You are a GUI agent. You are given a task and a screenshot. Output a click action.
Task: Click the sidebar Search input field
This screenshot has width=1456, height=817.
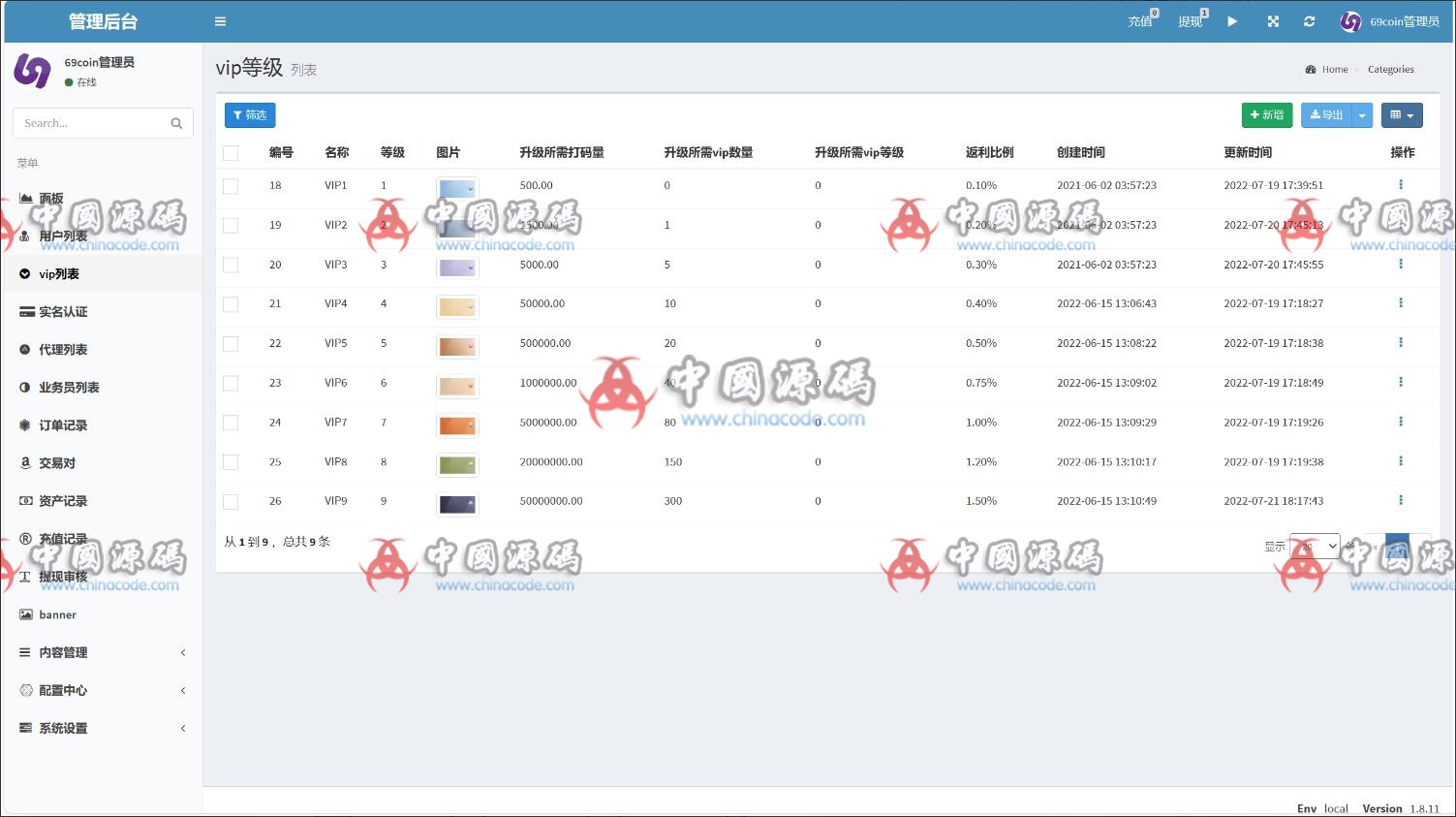(x=91, y=123)
